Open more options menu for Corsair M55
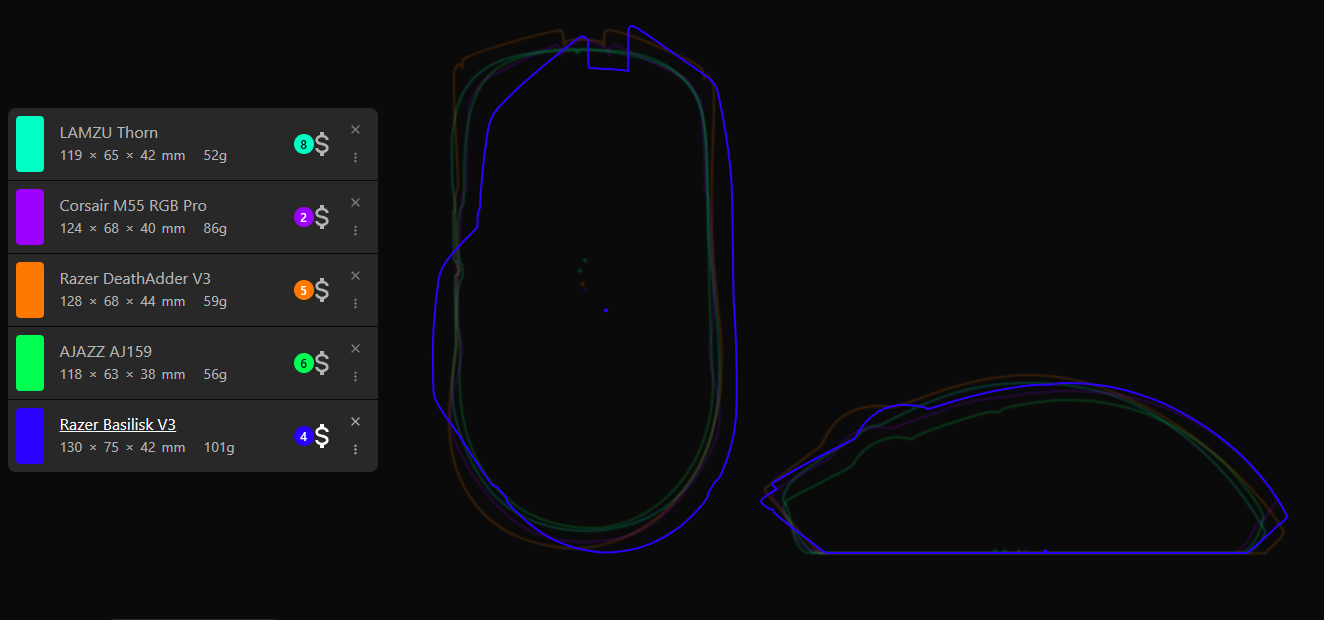The width and height of the screenshot is (1324, 620). pos(355,230)
